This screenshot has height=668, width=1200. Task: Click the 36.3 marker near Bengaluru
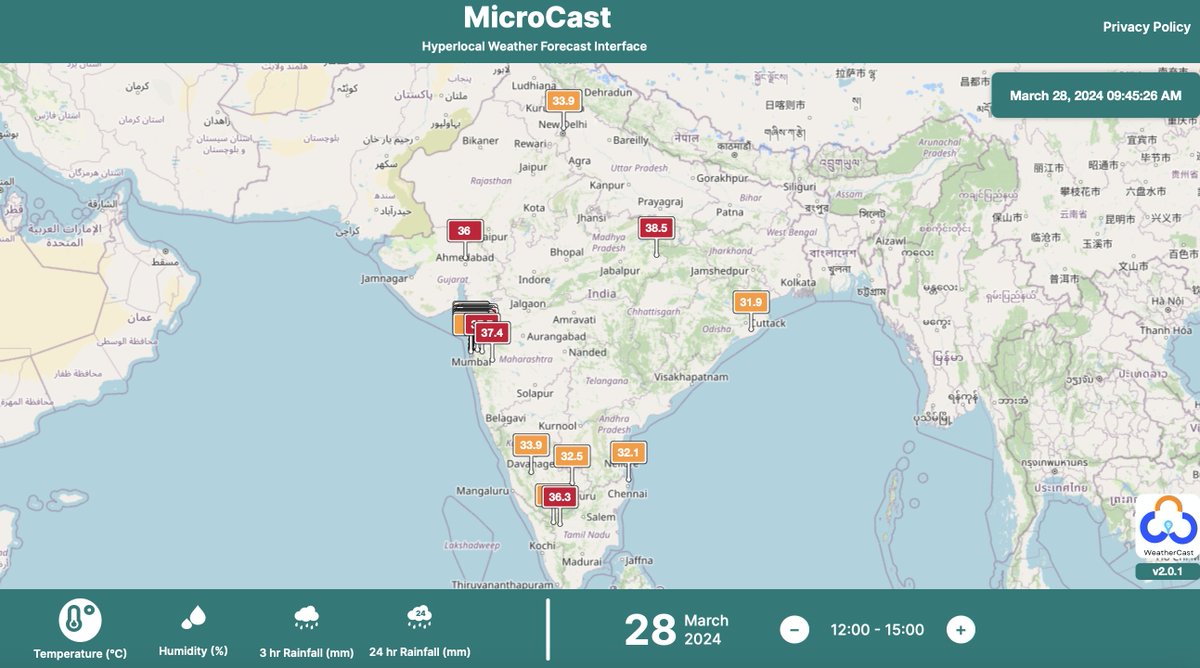point(559,496)
